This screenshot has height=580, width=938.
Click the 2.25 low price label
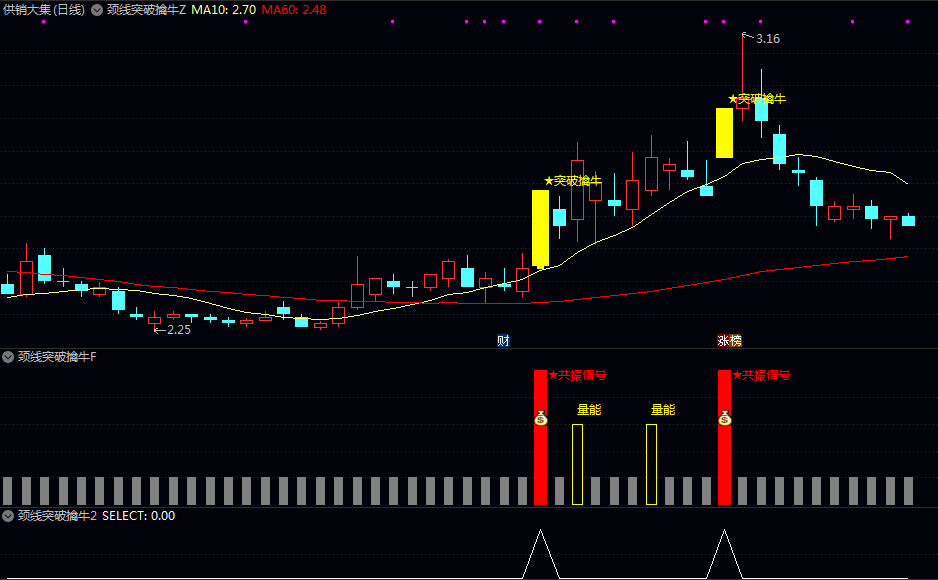179,329
